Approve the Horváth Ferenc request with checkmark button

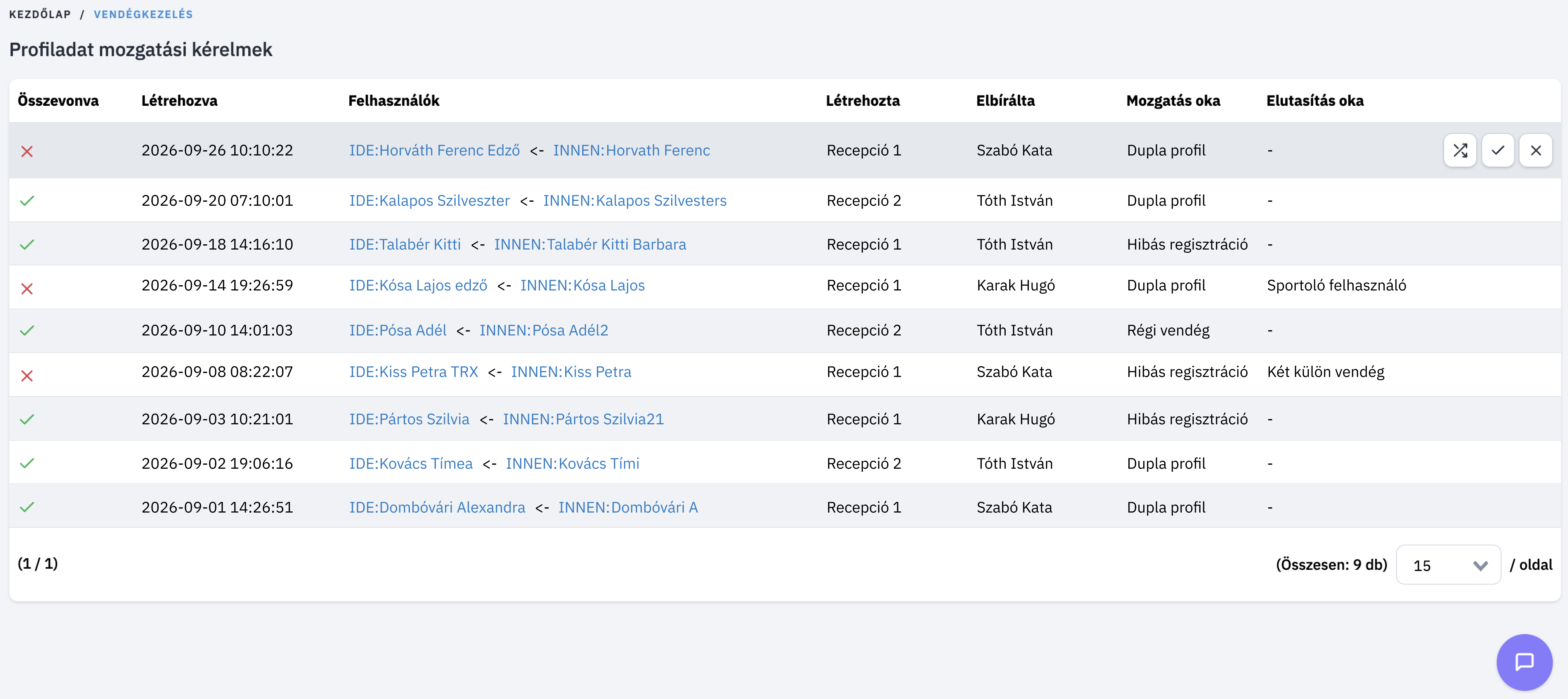(x=1497, y=150)
